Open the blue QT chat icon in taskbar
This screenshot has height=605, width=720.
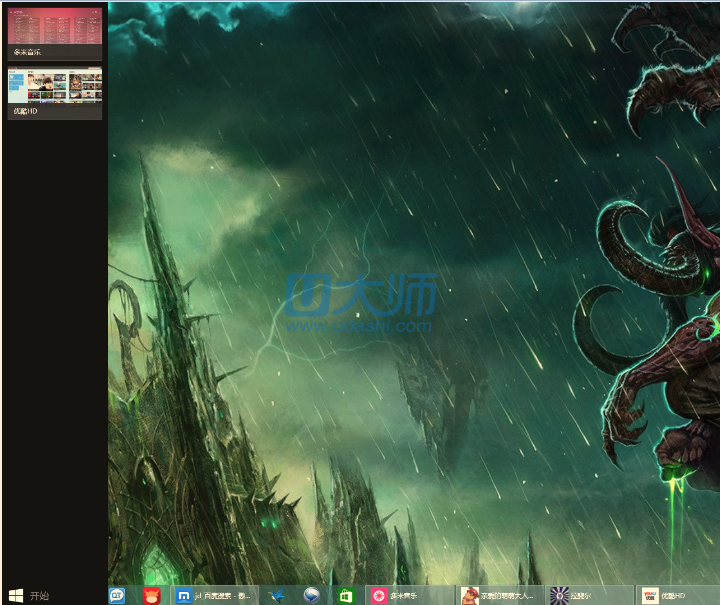tap(117, 596)
